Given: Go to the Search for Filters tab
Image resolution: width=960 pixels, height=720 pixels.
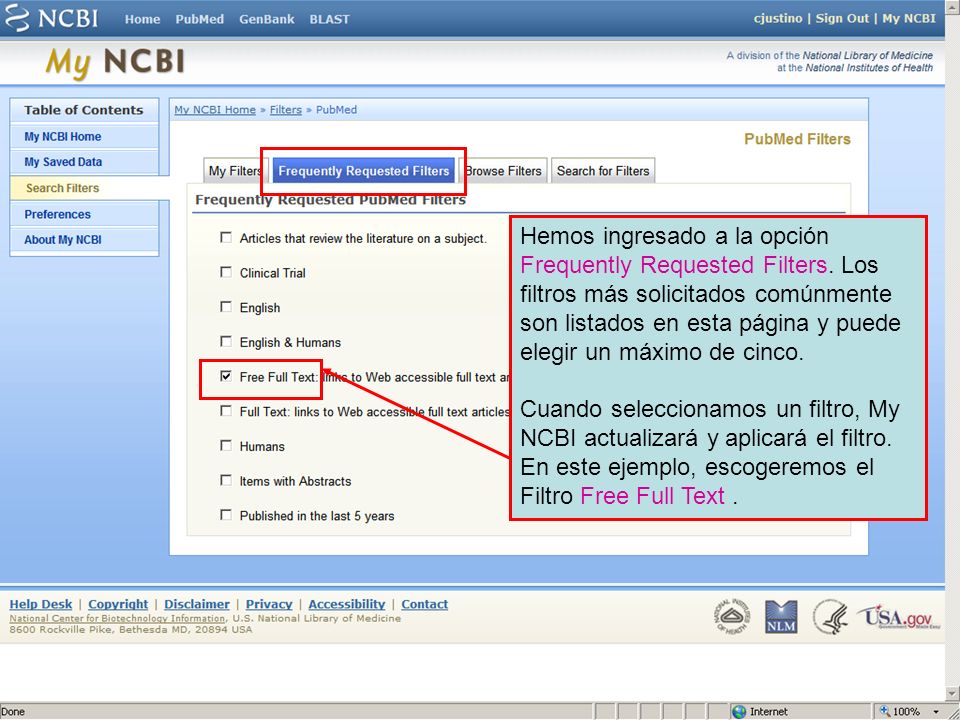Looking at the screenshot, I should pos(603,171).
